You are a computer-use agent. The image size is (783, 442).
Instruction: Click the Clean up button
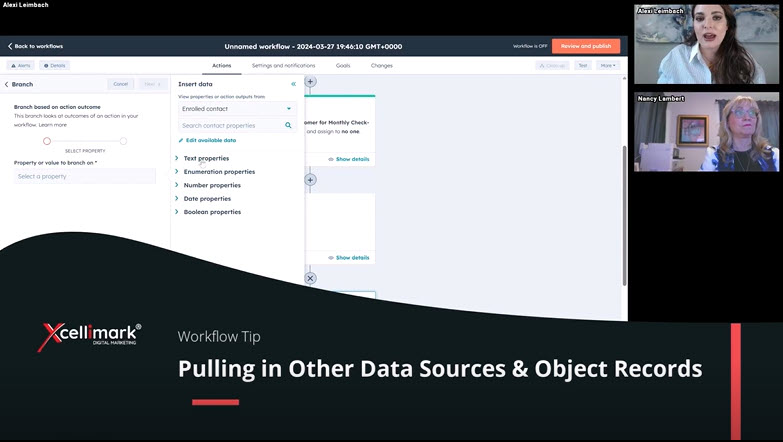pos(552,65)
